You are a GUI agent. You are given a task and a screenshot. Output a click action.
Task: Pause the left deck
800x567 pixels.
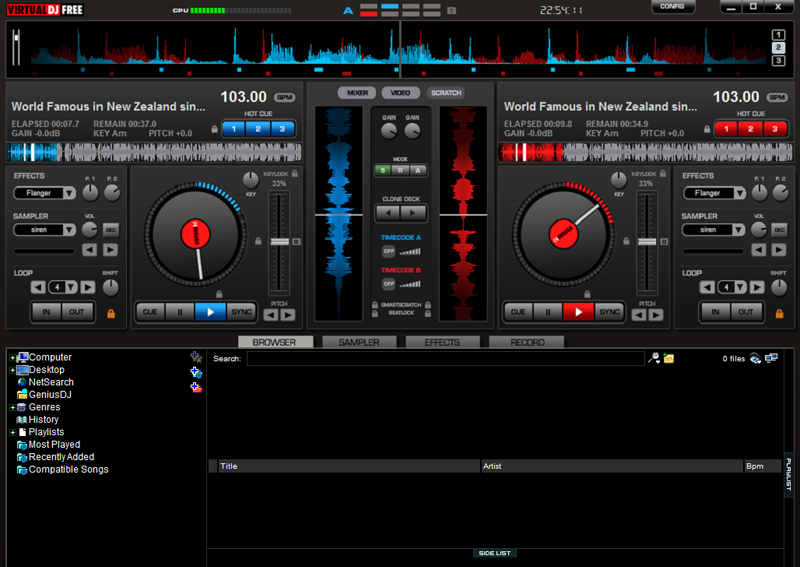click(x=180, y=312)
